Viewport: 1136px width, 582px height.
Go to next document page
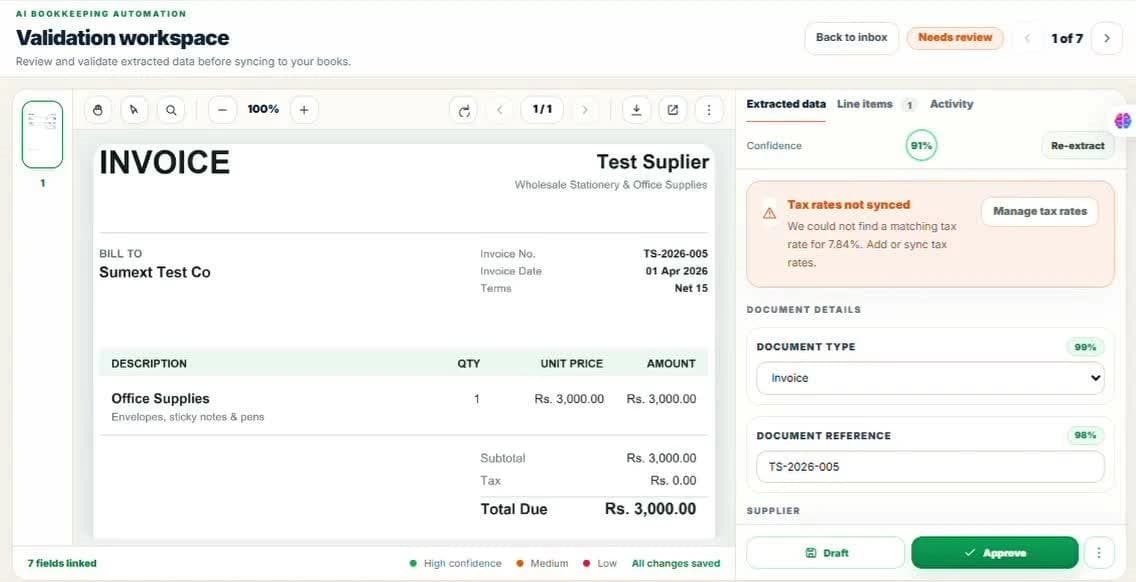click(x=585, y=110)
